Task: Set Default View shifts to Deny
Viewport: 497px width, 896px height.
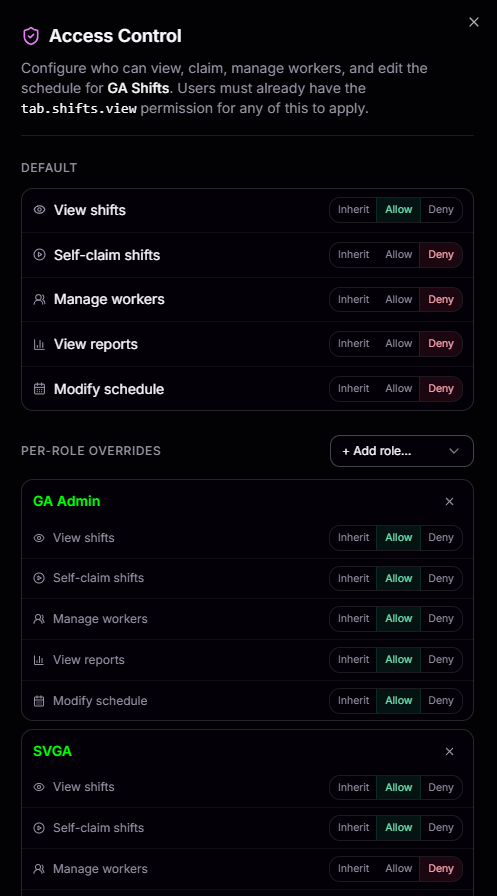Action: pos(441,210)
